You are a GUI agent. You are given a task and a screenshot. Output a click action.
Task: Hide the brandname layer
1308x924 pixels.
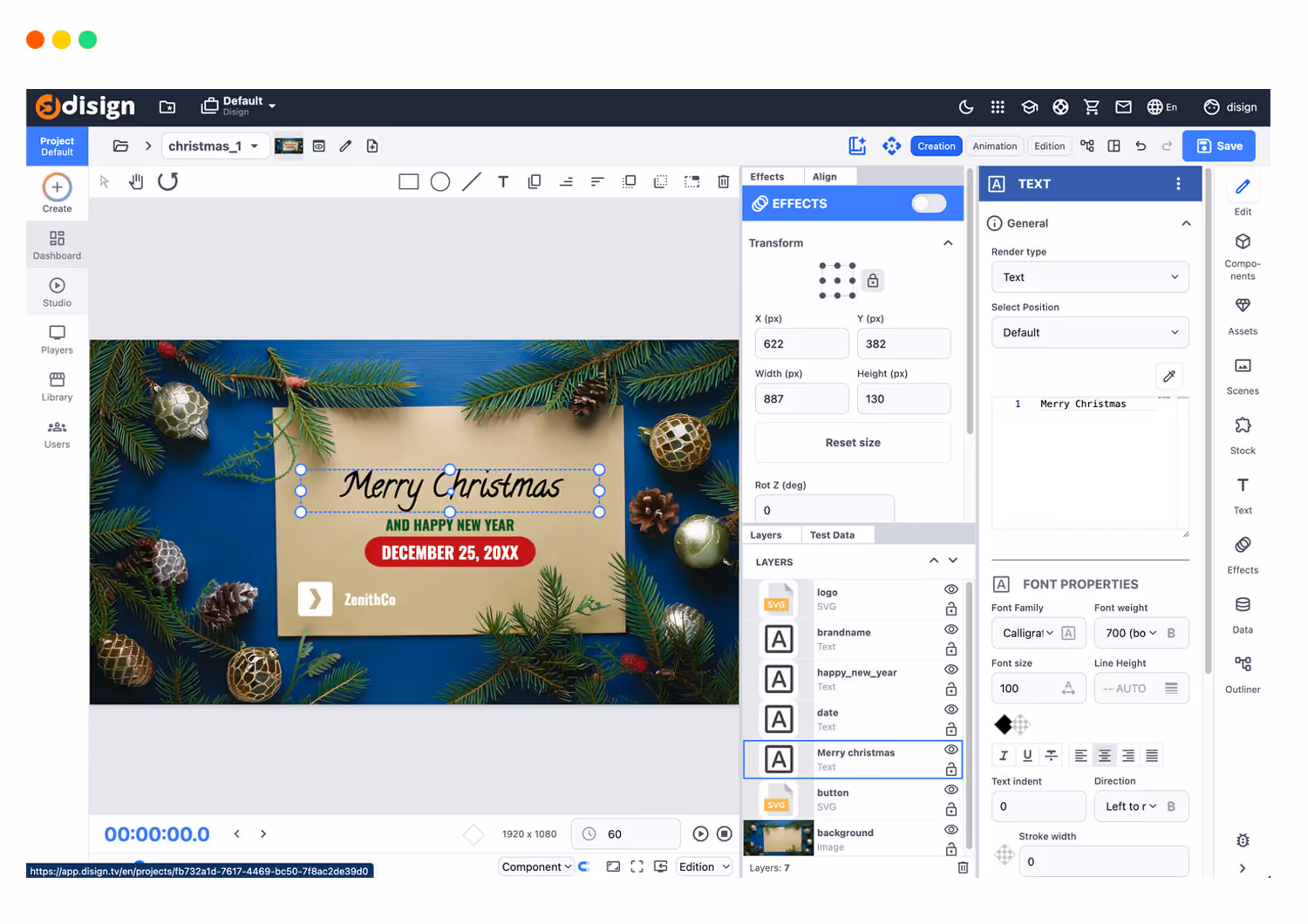(x=951, y=629)
